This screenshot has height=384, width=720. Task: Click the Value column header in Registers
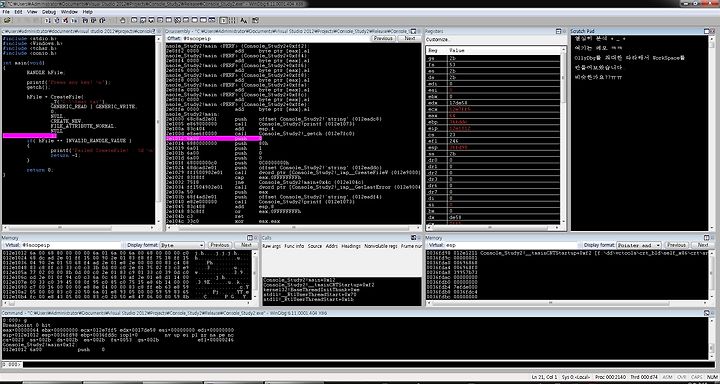503,51
